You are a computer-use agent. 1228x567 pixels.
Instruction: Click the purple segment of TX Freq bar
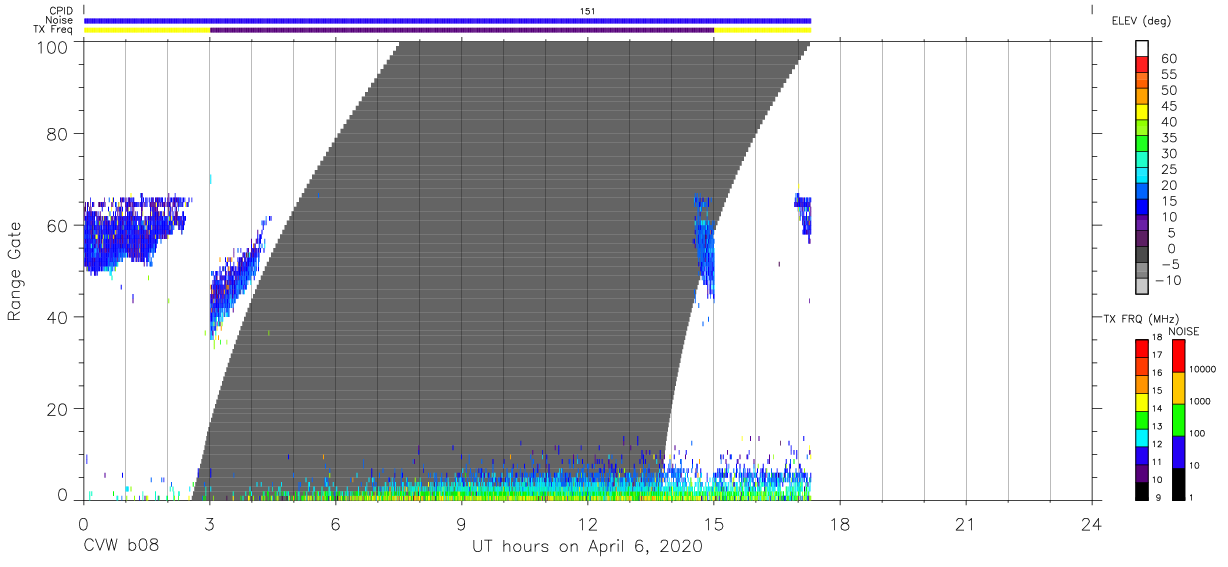pyautogui.click(x=462, y=30)
